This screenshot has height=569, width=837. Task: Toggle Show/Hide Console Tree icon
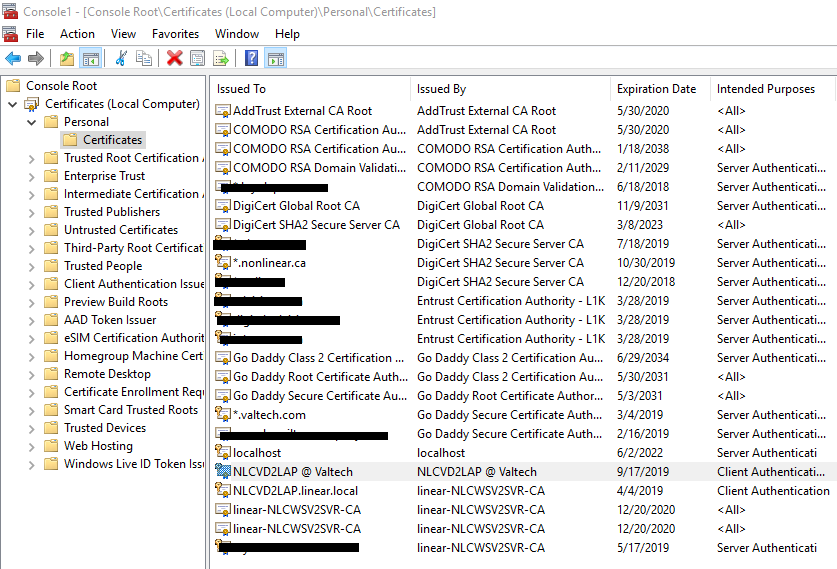click(91, 58)
